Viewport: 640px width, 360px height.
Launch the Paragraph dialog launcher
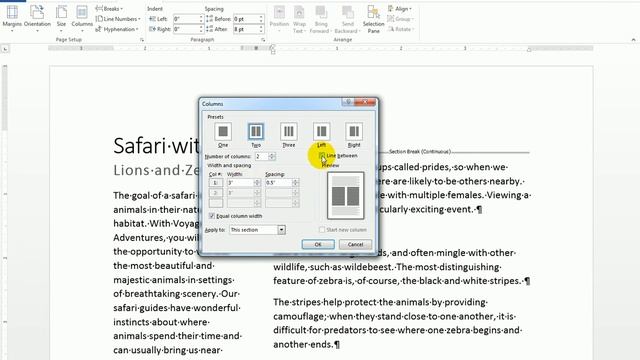click(x=263, y=40)
